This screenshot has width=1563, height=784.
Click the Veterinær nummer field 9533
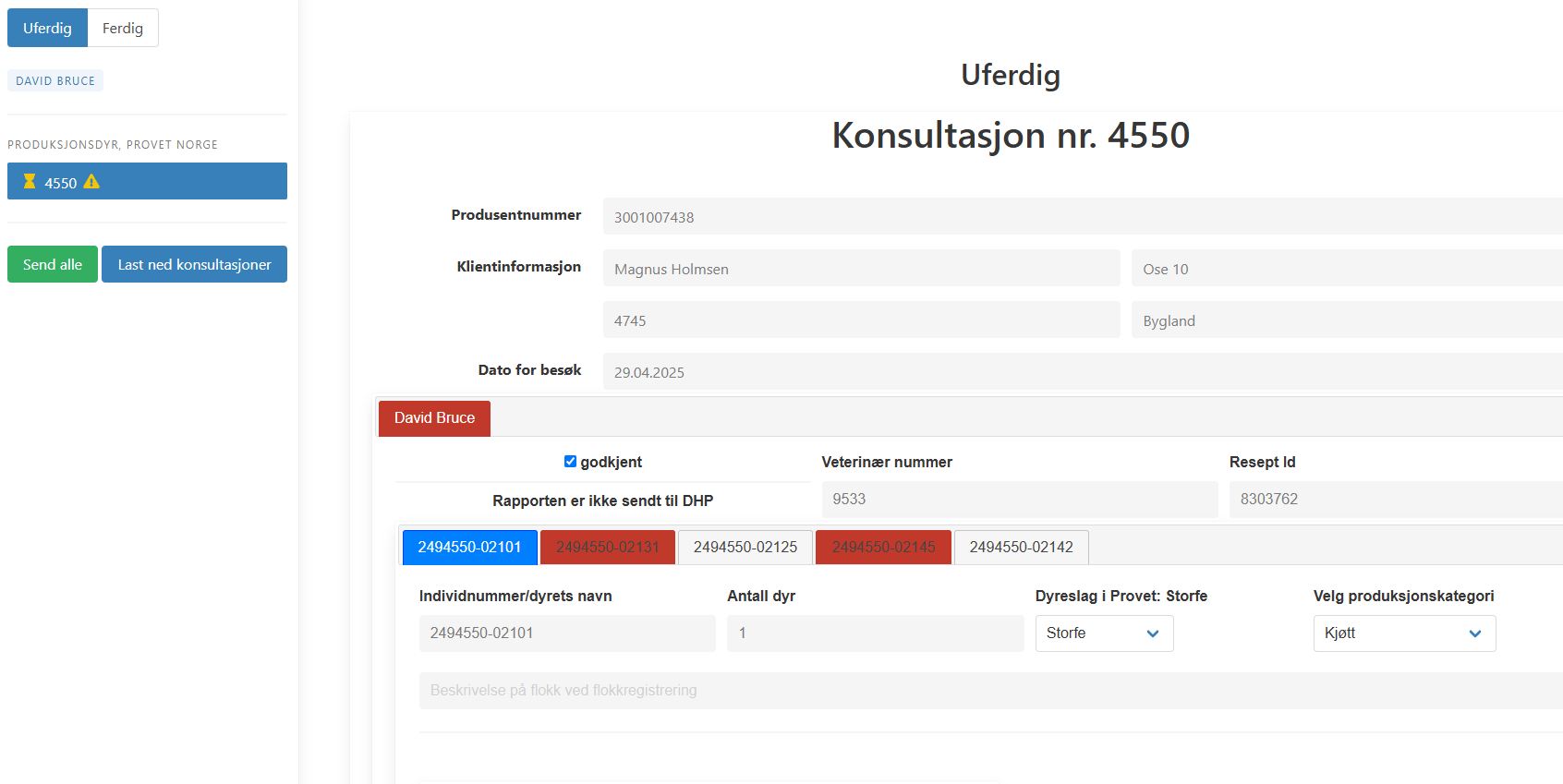click(1020, 500)
